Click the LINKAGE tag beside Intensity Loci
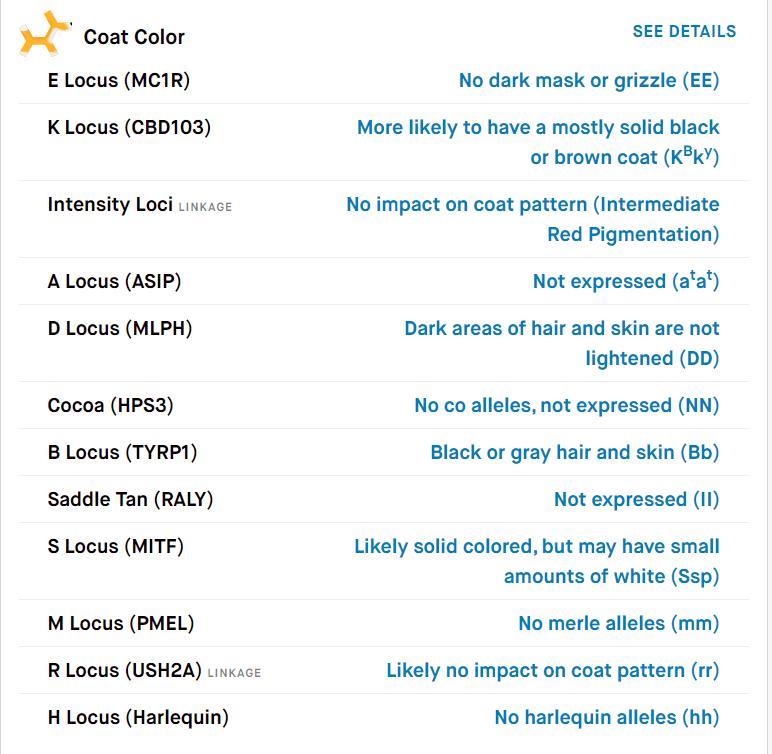Image resolution: width=772 pixels, height=754 pixels. pos(205,207)
